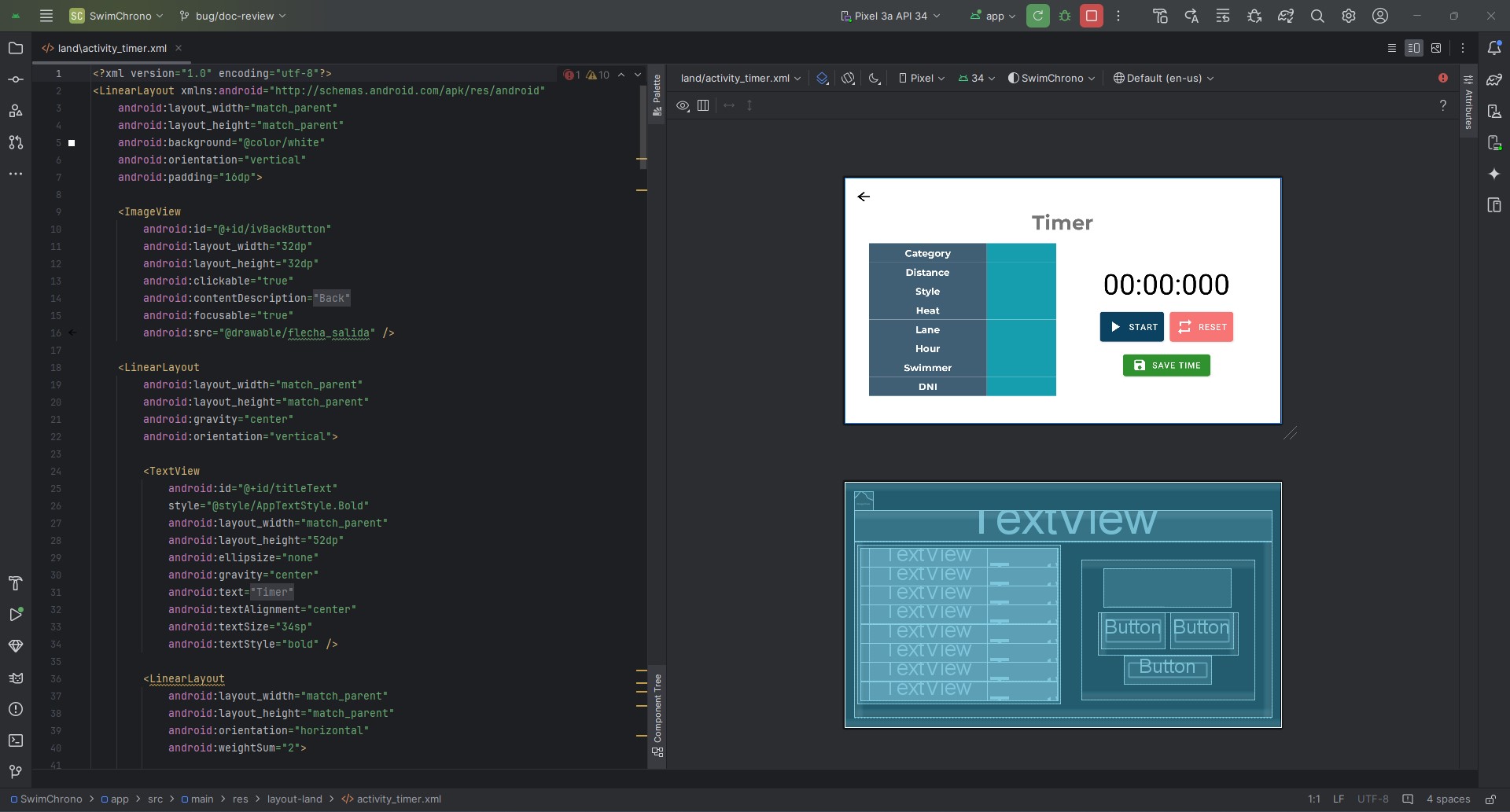The image size is (1510, 812).
Task: Open the Component Tree side tab
Action: tap(657, 715)
